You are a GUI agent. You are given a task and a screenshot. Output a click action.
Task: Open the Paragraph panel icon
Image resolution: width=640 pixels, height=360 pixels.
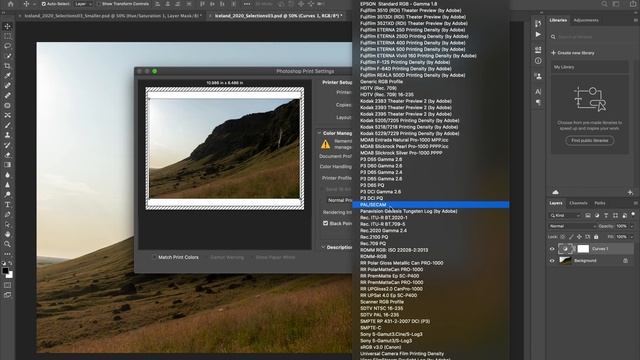pyautogui.click(x=538, y=102)
